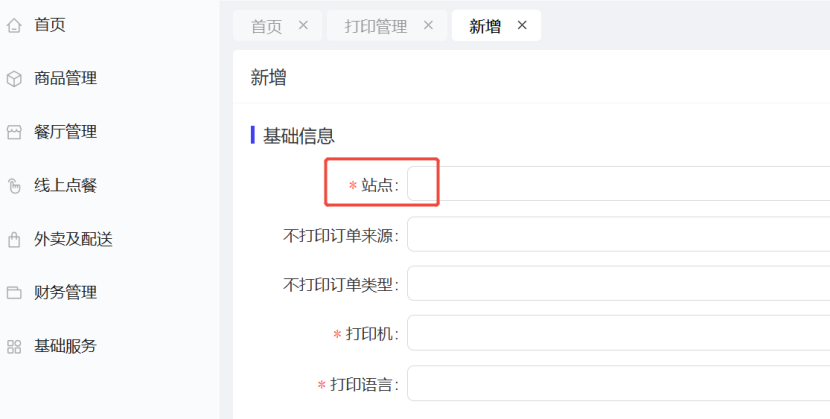This screenshot has height=419, width=830.
Task: Open 商品管理 in the sidebar
Action: 66,79
